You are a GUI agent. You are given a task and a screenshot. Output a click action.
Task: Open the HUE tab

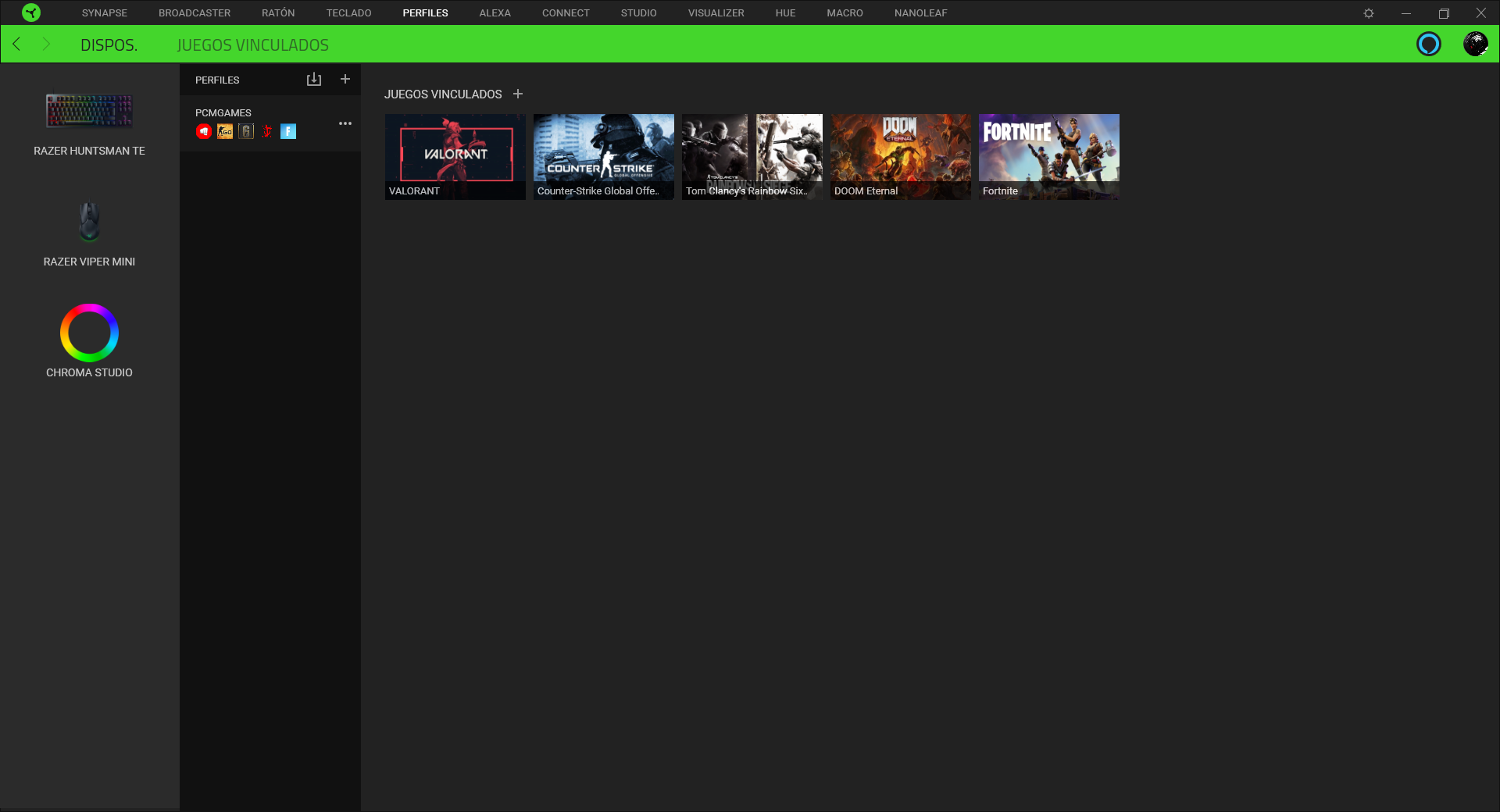click(785, 13)
